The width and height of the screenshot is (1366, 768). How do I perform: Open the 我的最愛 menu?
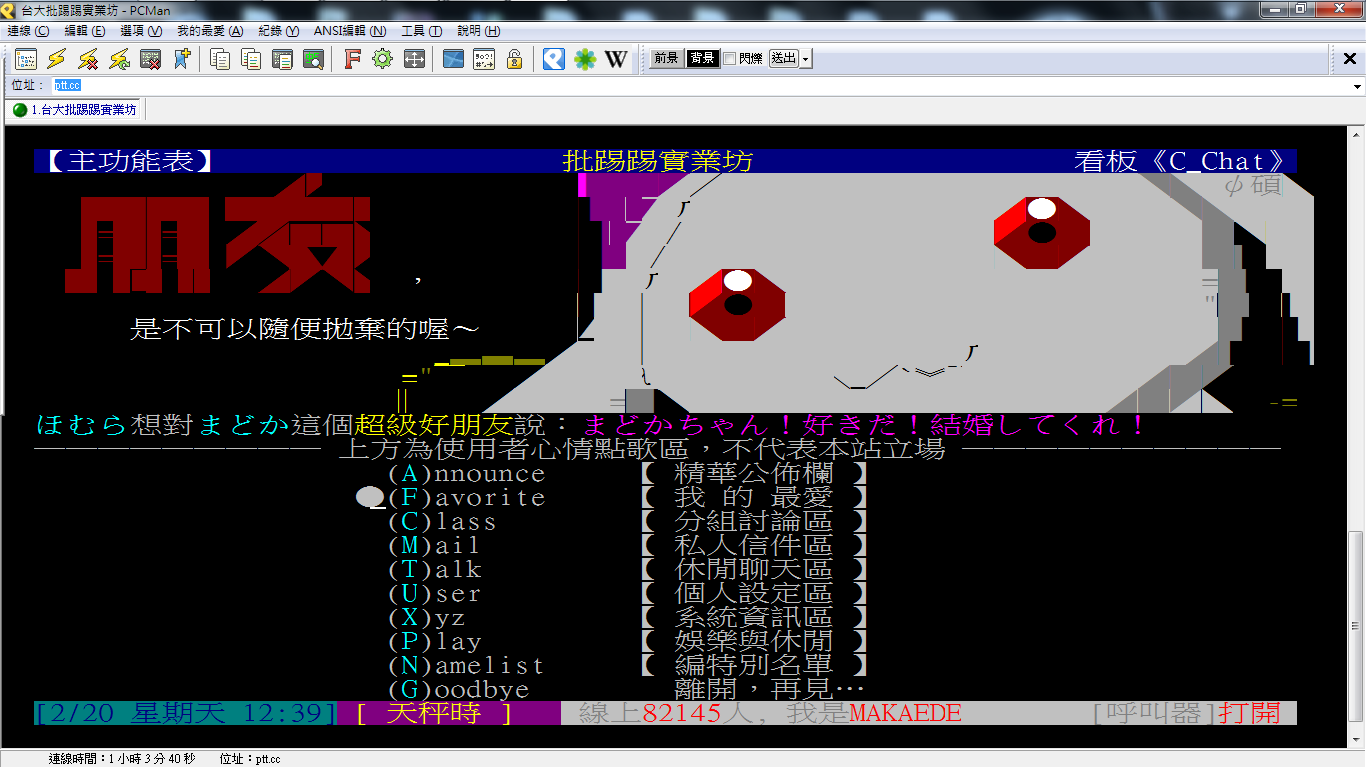pos(210,31)
